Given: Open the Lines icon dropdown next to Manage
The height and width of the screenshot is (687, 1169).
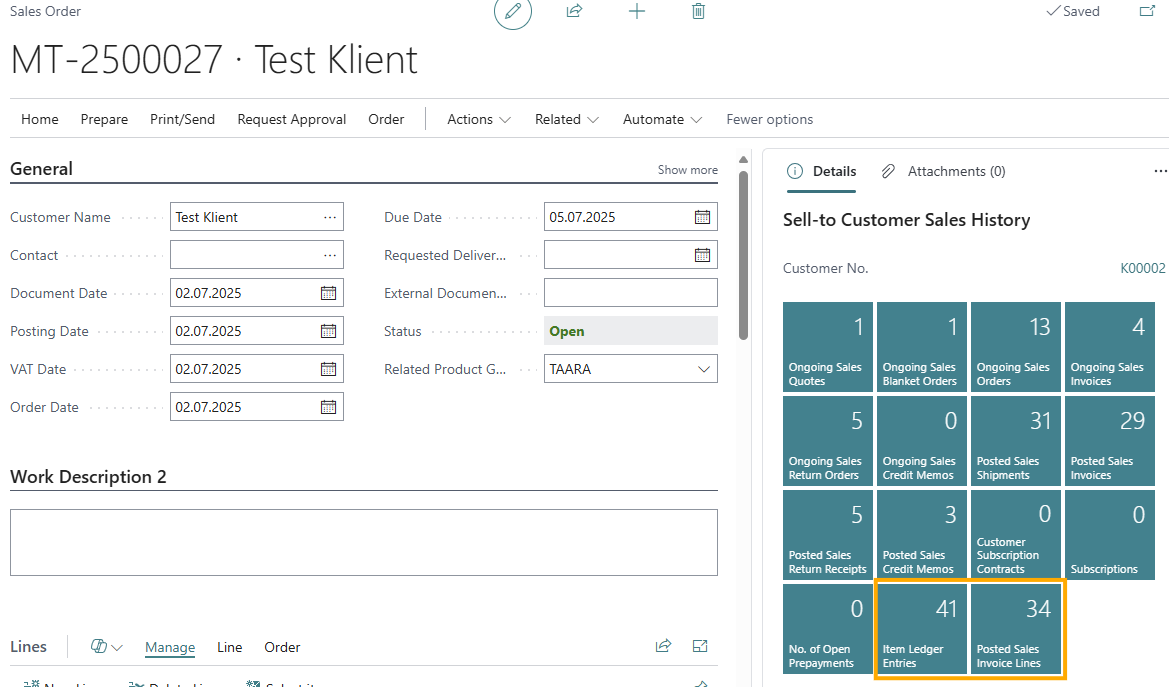Looking at the screenshot, I should point(107,647).
